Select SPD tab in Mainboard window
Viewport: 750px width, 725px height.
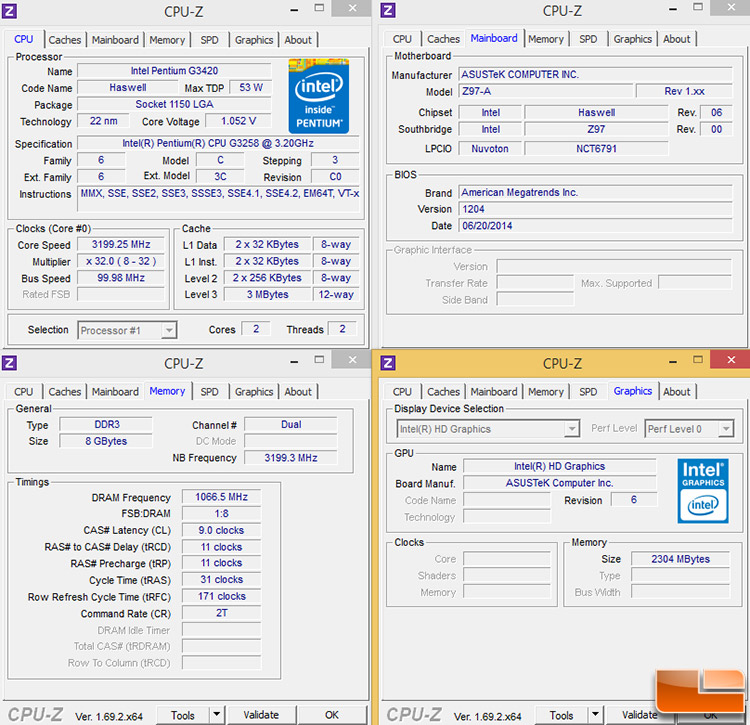tap(588, 39)
